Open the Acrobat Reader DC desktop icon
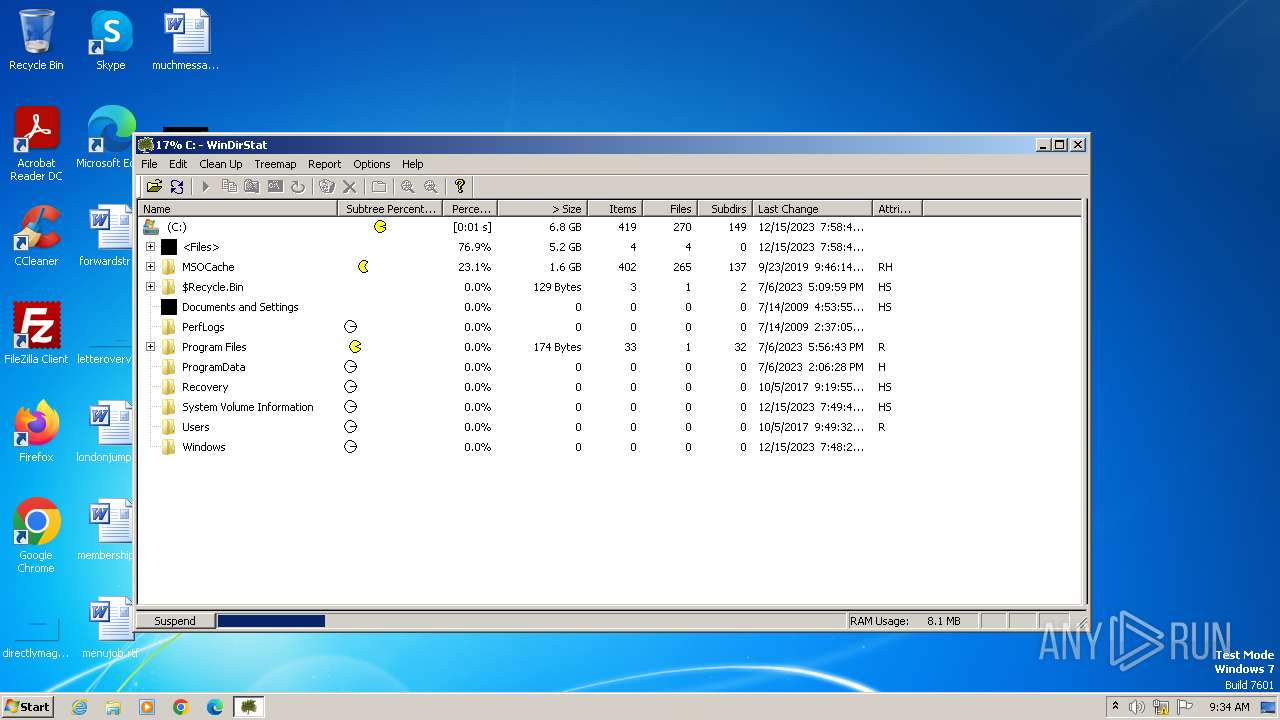This screenshot has height=720, width=1280. click(x=36, y=144)
